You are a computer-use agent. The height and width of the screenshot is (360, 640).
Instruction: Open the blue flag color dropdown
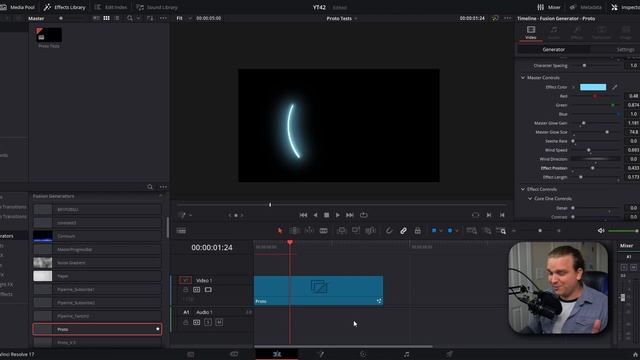(440, 231)
